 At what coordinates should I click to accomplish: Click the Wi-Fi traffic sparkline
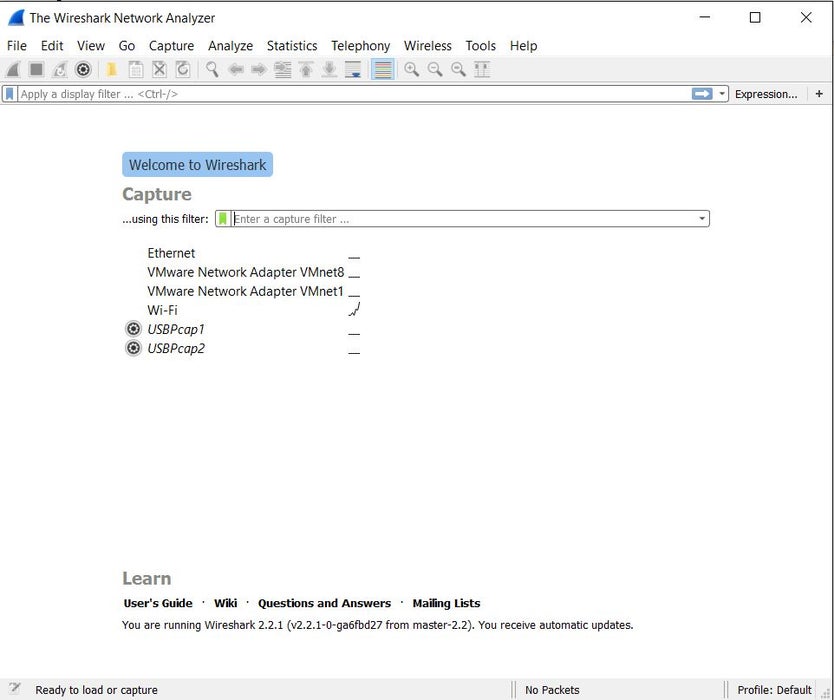[354, 309]
